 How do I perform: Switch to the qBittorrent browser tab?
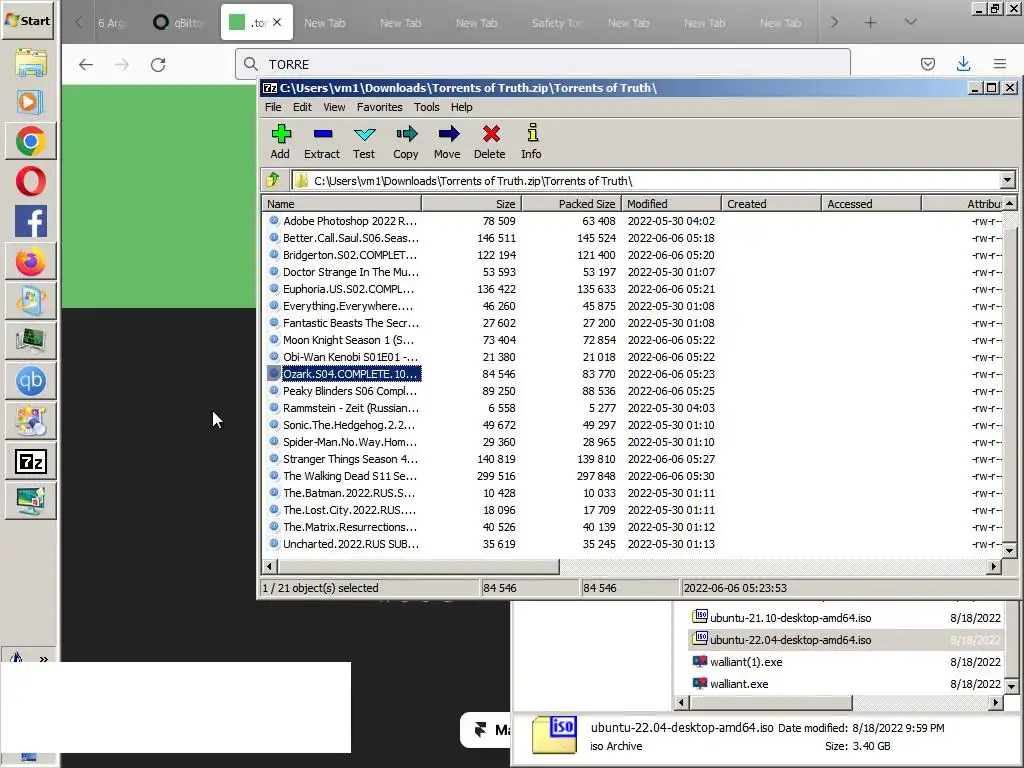pos(180,22)
